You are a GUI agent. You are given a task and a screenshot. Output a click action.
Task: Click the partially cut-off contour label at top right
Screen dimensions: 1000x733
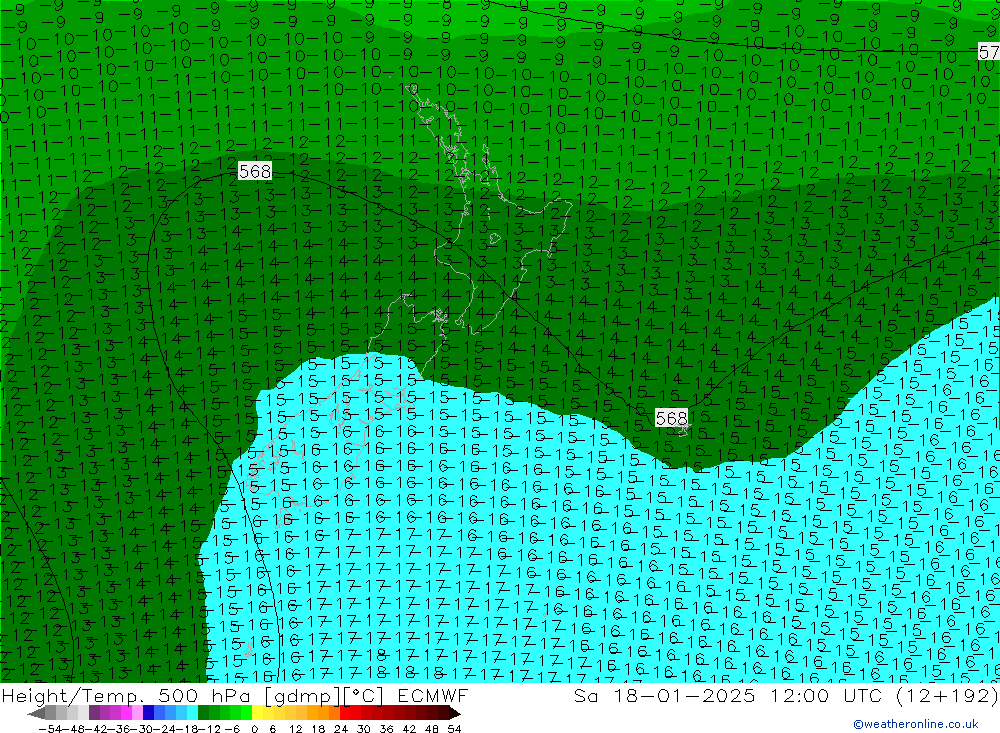(988, 51)
